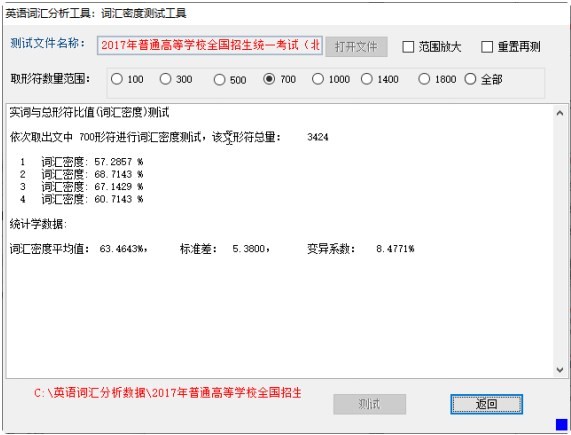Screen dimensions: 571x435
Task: Click the 返回 button
Action: point(486,404)
